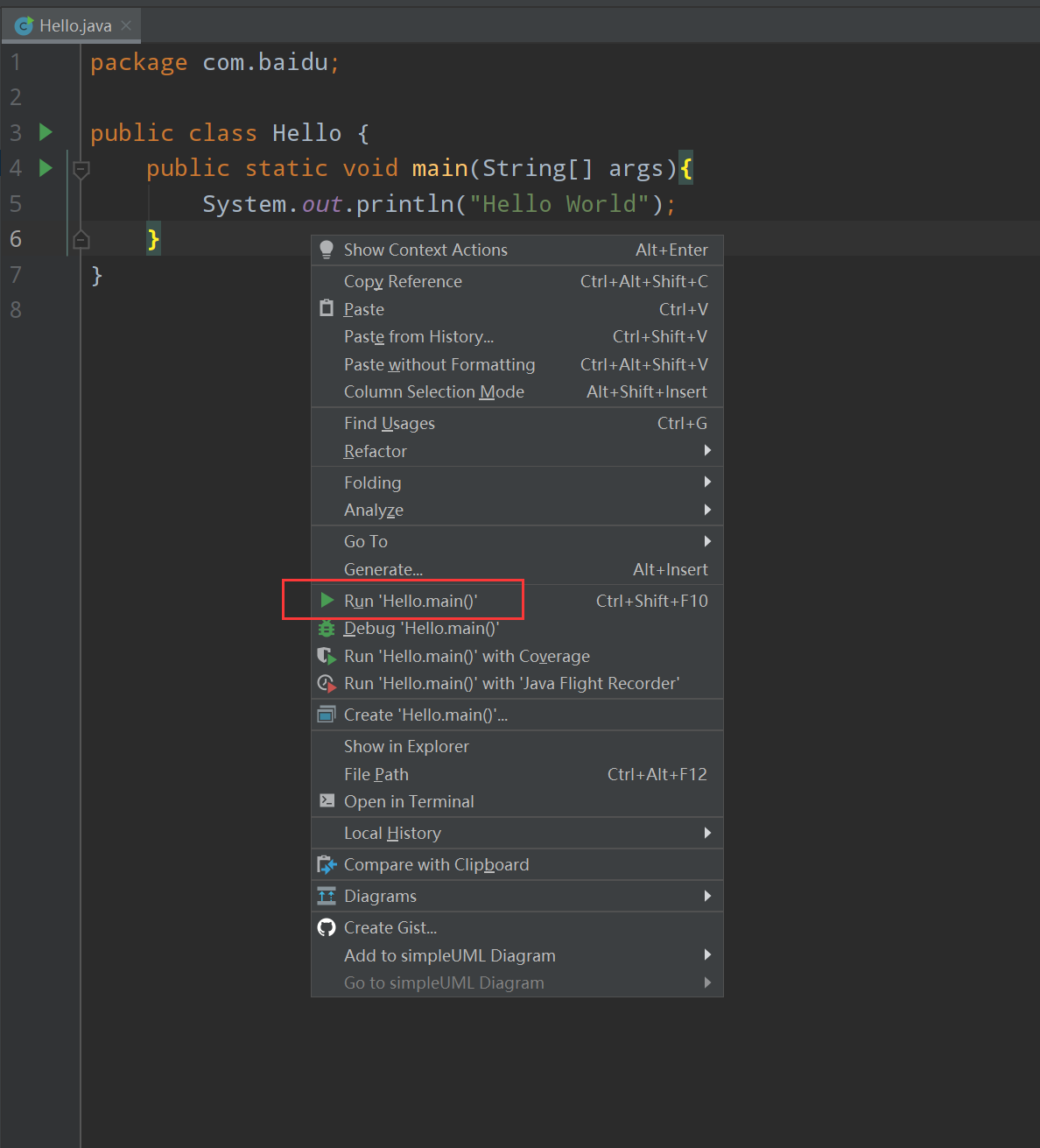
Task: Click the Diagrams icon
Action: [327, 896]
